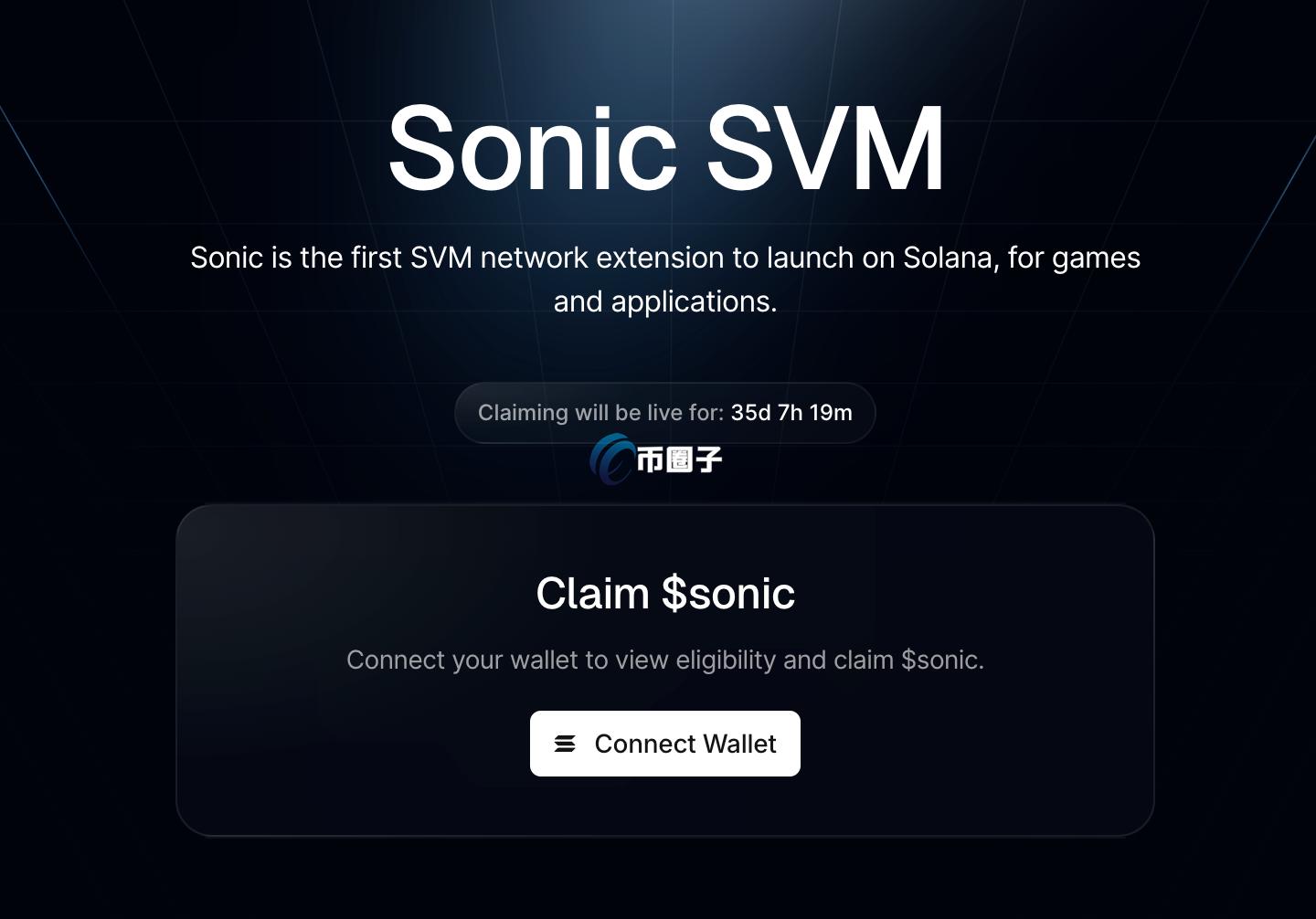This screenshot has height=919, width=1316.
Task: Click the word Solana in the description
Action: [951, 258]
